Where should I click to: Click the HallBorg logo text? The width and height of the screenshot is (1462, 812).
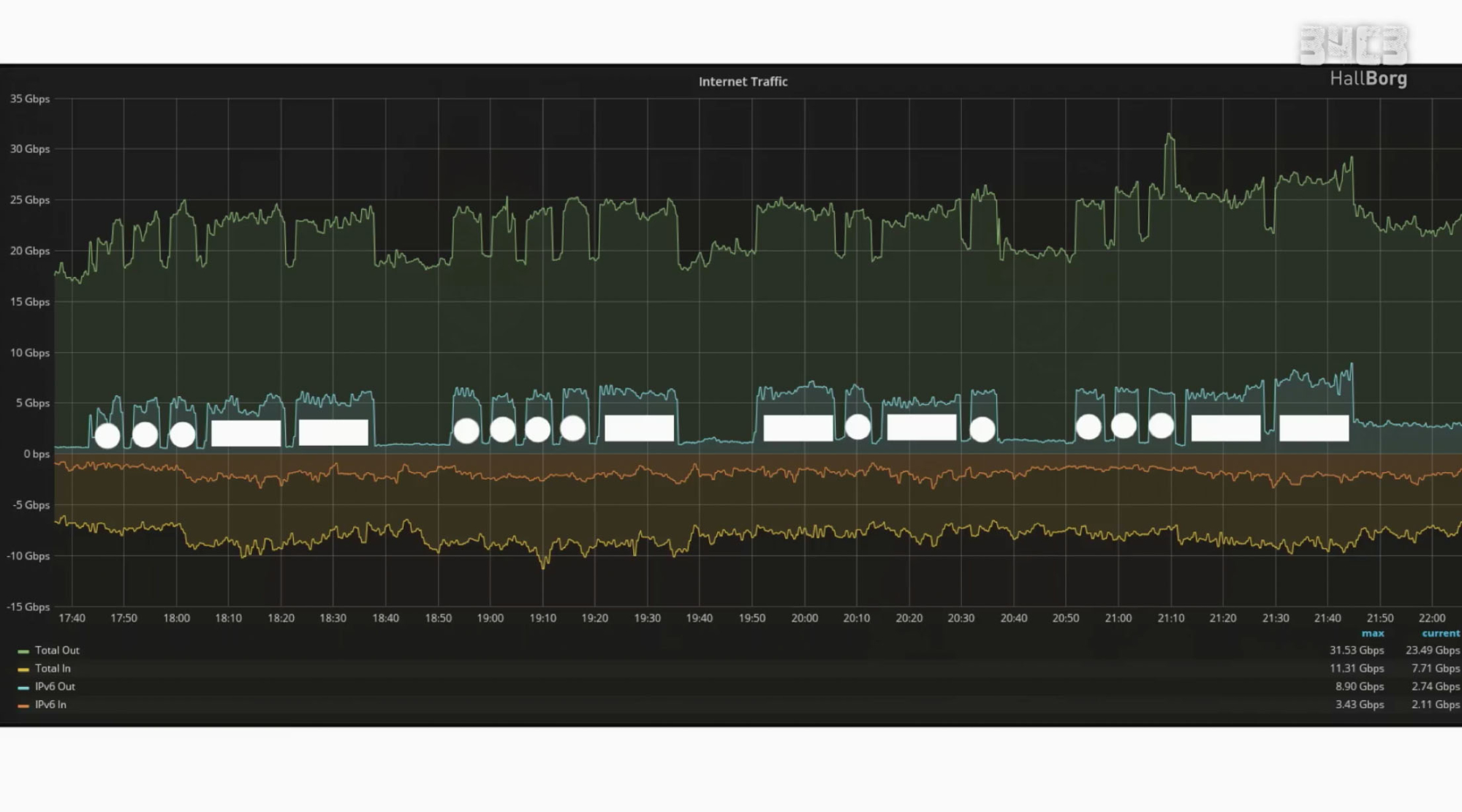point(1368,78)
